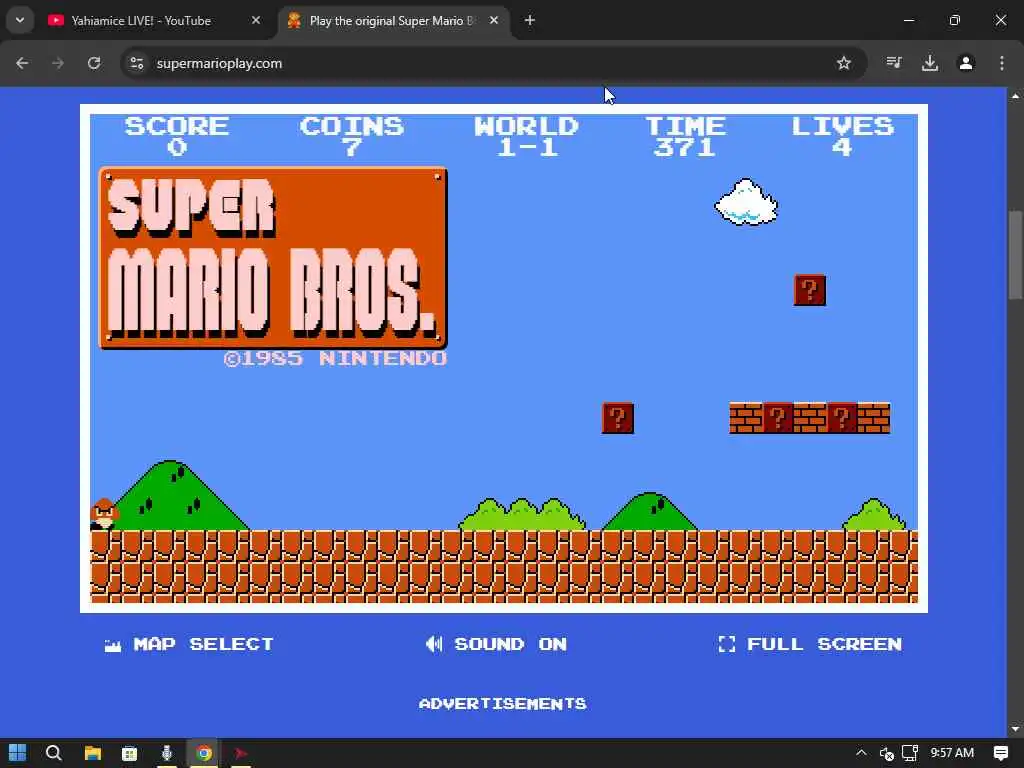This screenshot has width=1024, height=768.
Task: Reload the supermarioplay.com page
Action: (x=94, y=63)
